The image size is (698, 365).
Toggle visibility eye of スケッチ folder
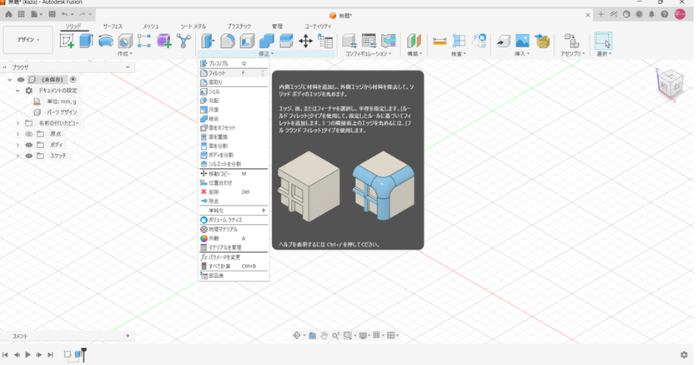pyautogui.click(x=29, y=156)
